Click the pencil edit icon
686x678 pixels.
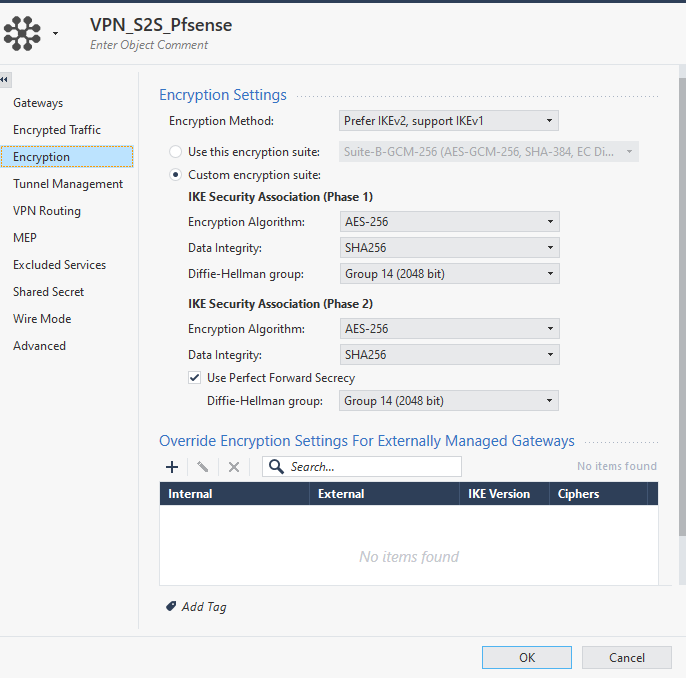click(x=202, y=467)
